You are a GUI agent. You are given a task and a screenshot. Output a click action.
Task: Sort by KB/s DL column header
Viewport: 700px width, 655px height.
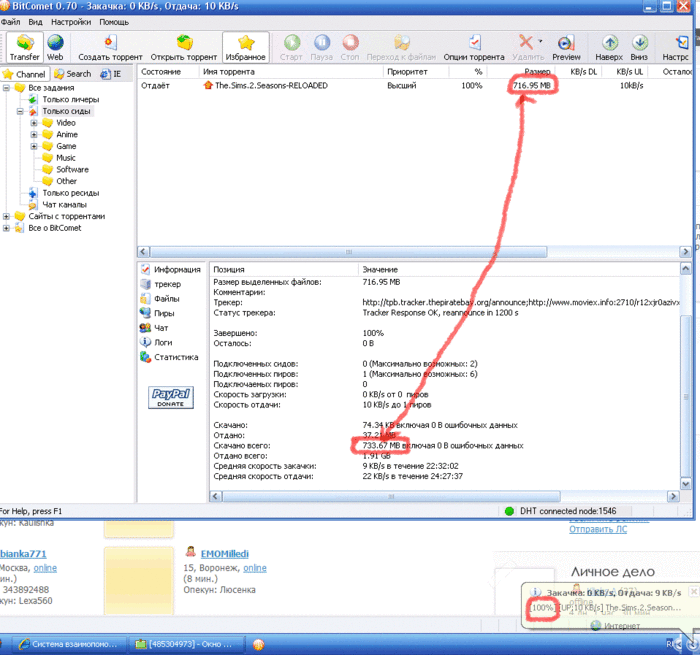point(583,72)
